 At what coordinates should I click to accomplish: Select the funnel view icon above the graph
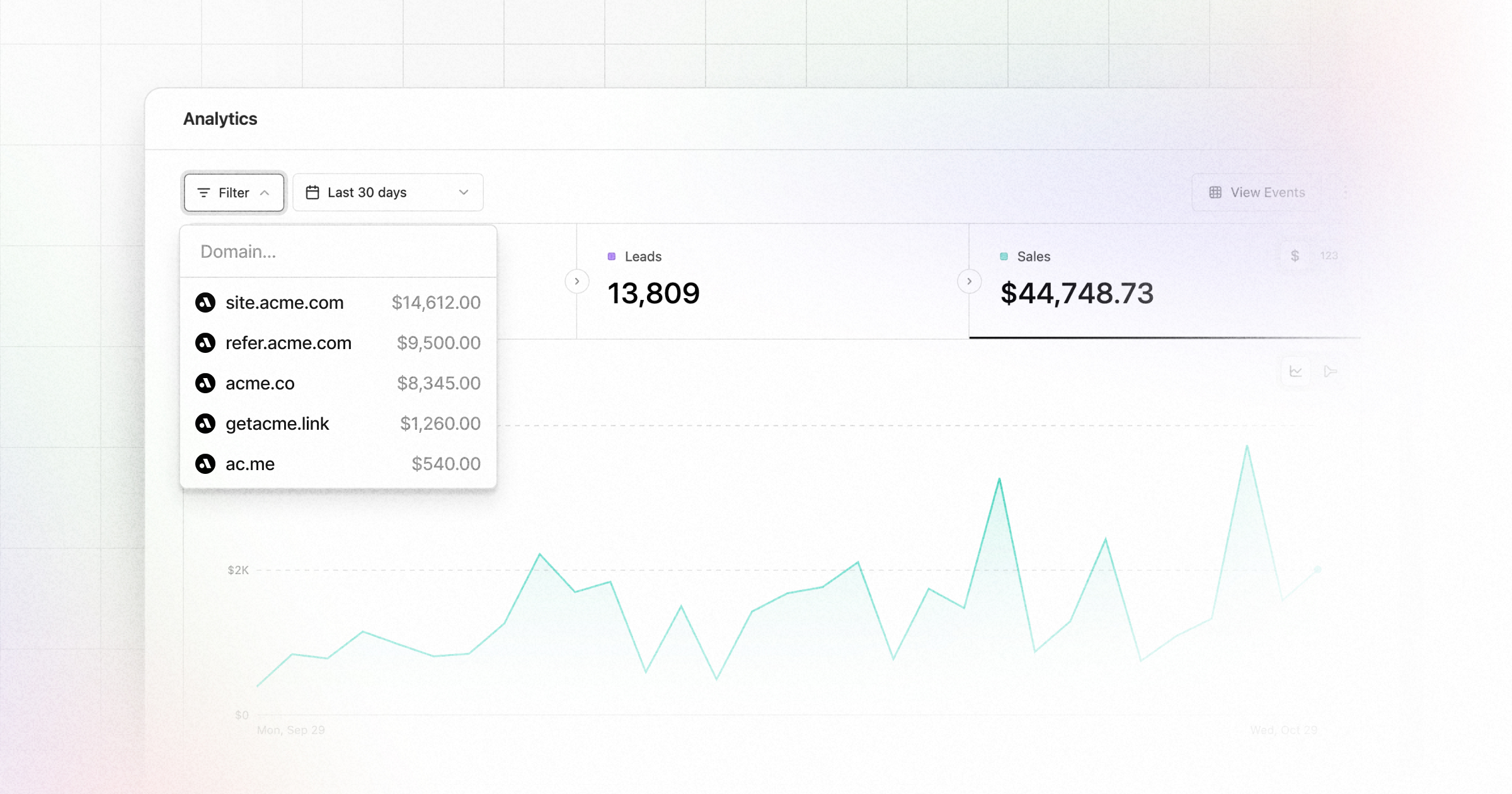click(1332, 371)
